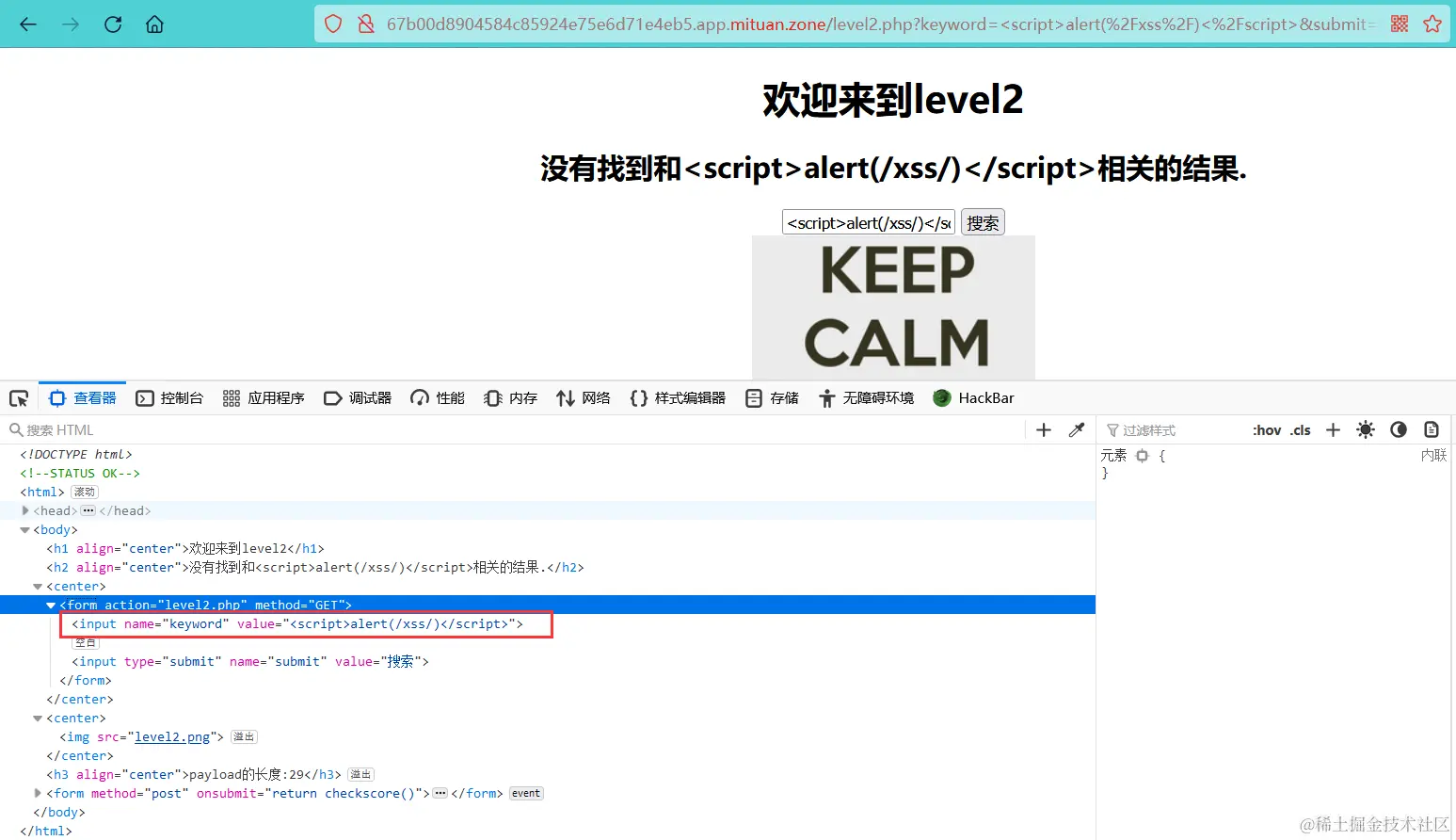
Task: Activate the color eyedropper tool
Action: pos(1077,429)
